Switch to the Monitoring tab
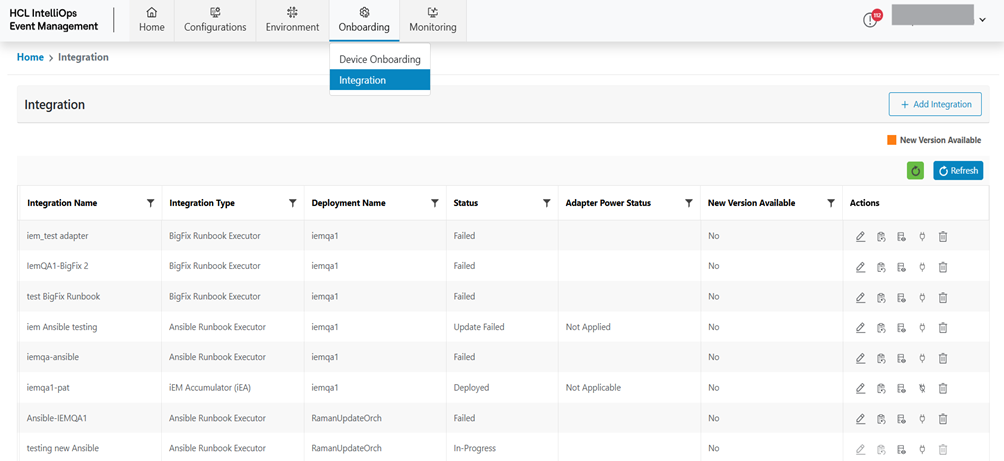1004x461 pixels. click(x=432, y=20)
